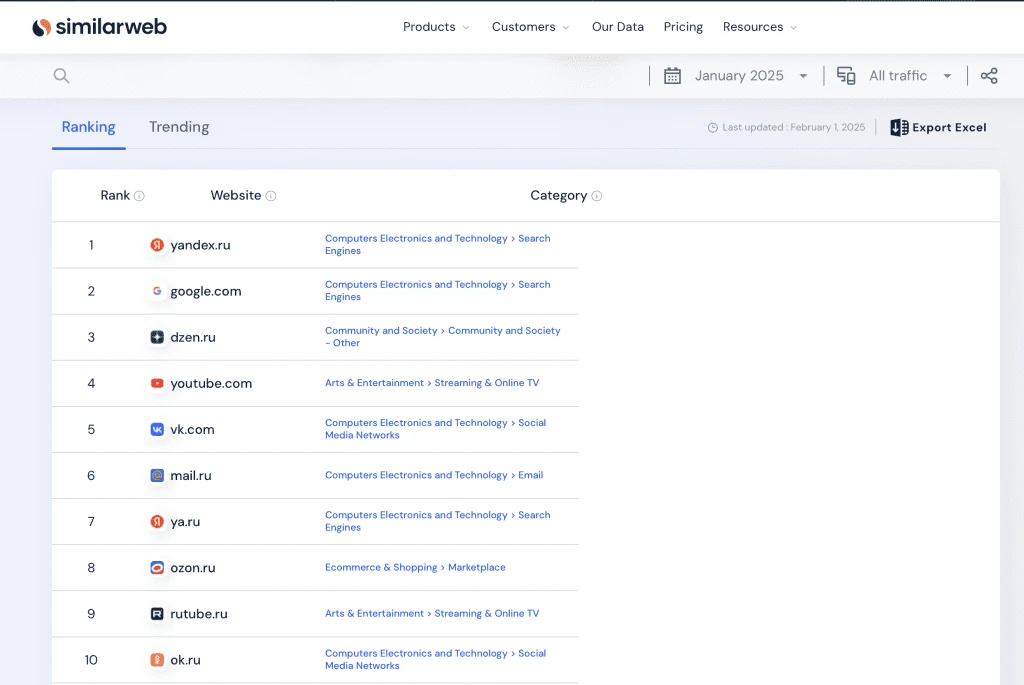1024x685 pixels.
Task: Click the mail.ru favicon
Action: [x=157, y=475]
